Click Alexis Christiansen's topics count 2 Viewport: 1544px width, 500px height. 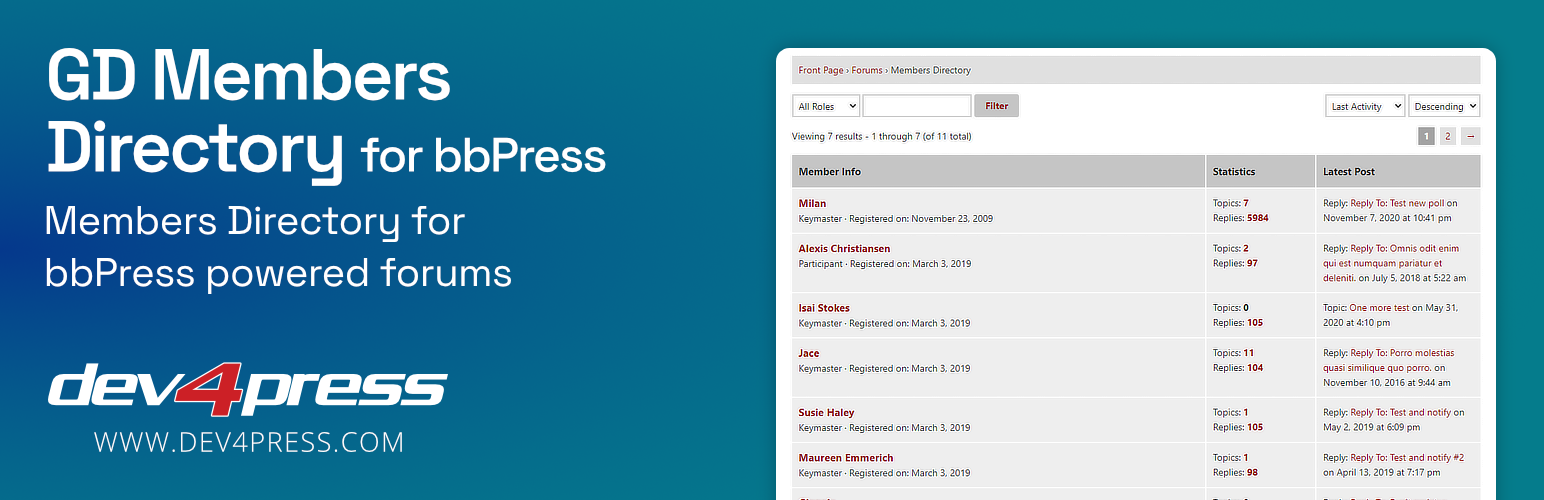click(x=1246, y=248)
